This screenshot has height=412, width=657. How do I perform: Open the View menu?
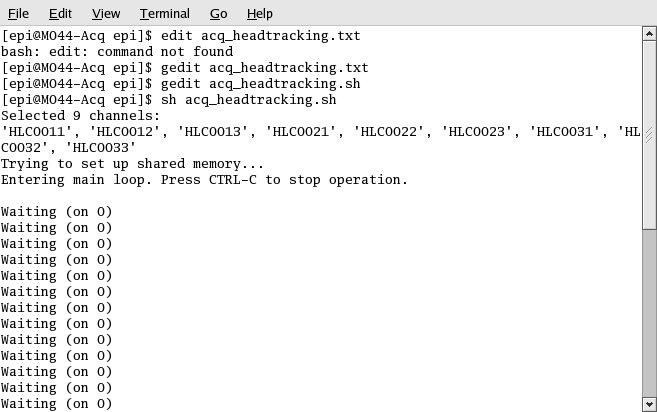point(105,14)
